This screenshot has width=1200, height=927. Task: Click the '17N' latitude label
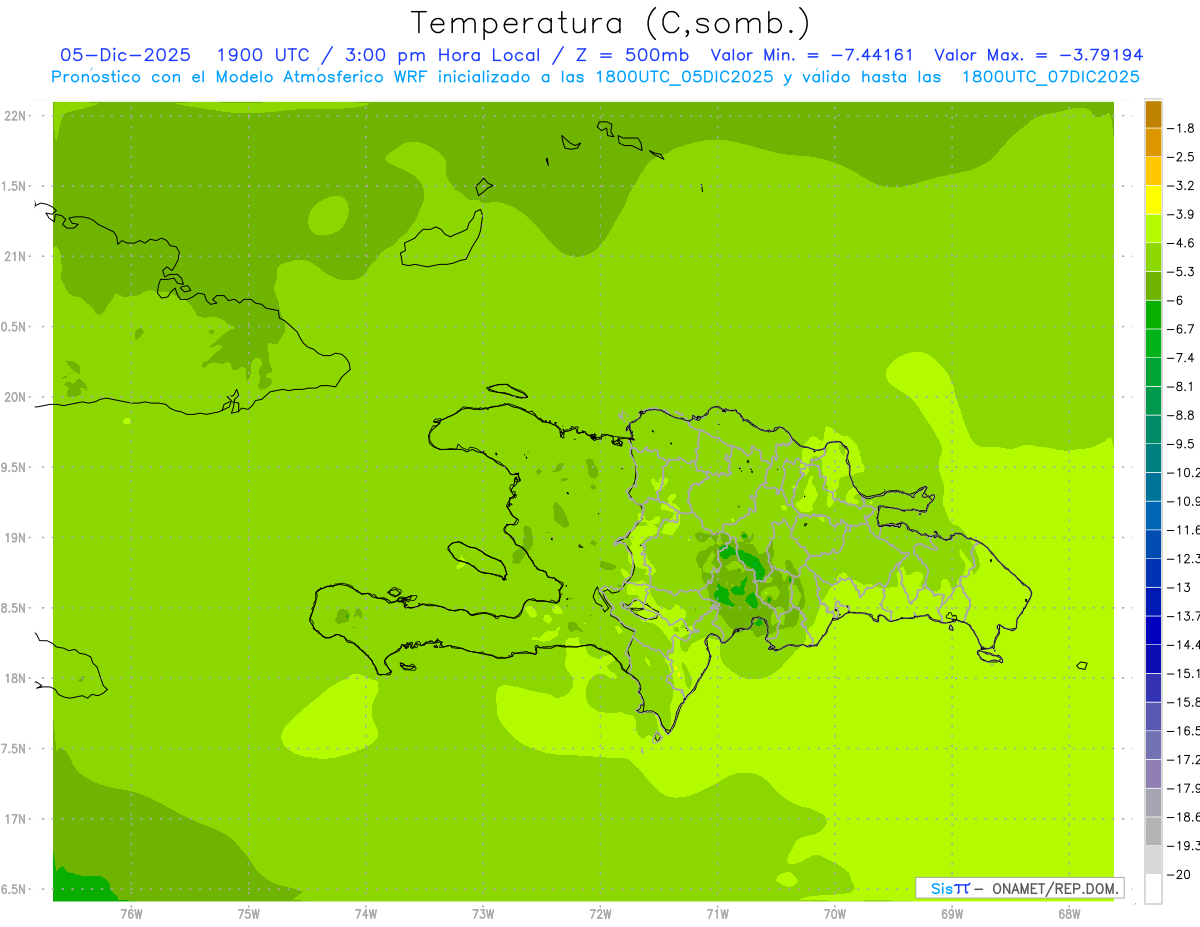pyautogui.click(x=15, y=819)
